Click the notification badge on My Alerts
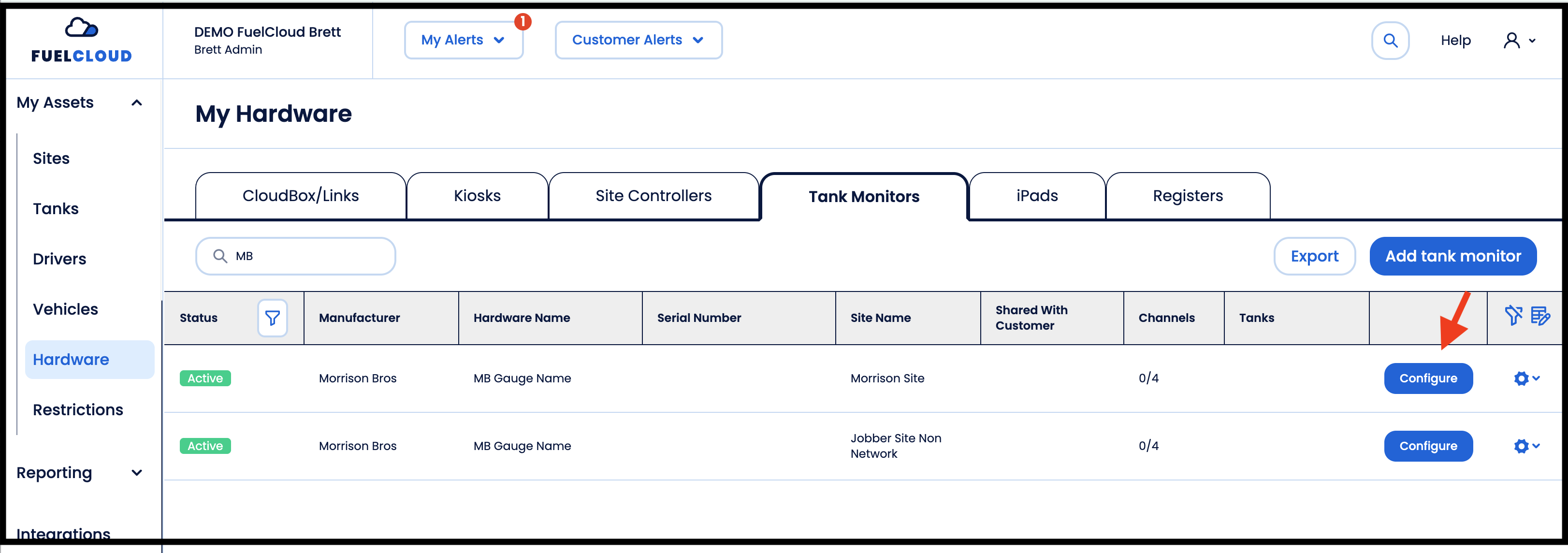This screenshot has width=1568, height=553. tap(523, 21)
